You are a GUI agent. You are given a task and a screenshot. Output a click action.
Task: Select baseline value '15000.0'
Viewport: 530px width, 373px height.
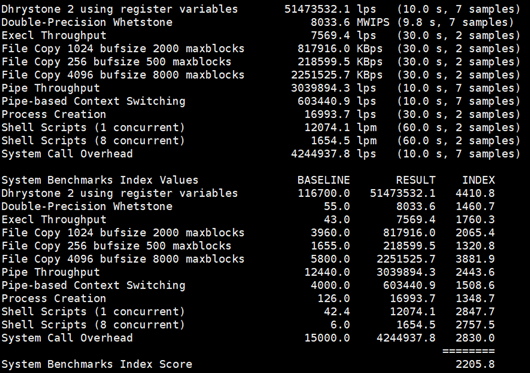pyautogui.click(x=327, y=338)
